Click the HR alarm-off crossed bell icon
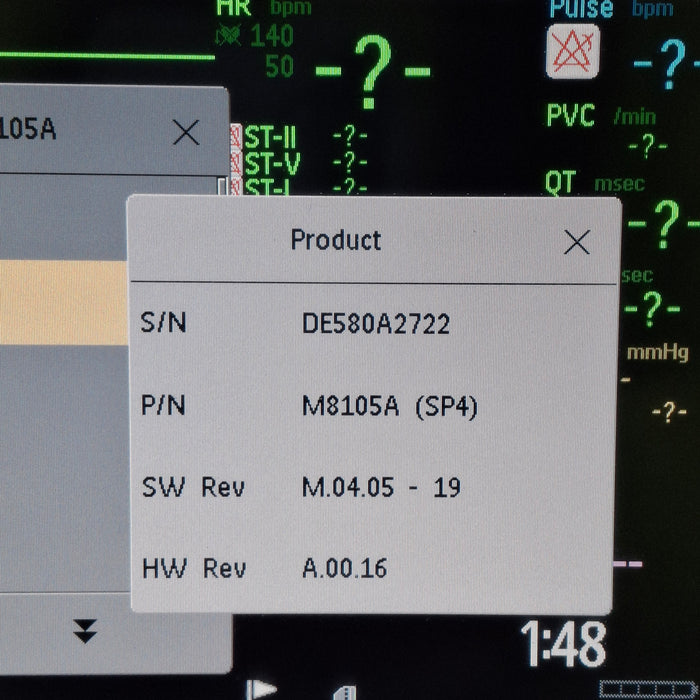This screenshot has width=700, height=700. point(228,37)
